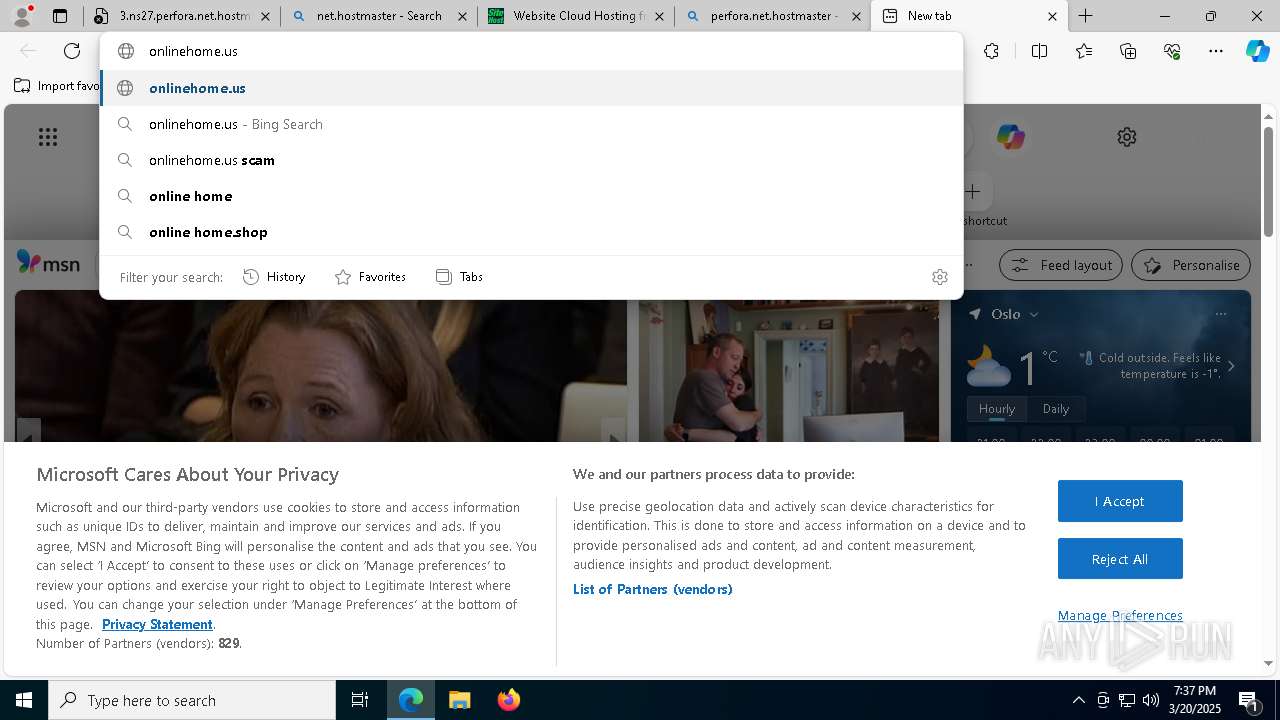Switch weather to Hourly view
This screenshot has width=1280, height=720.
pos(997,409)
